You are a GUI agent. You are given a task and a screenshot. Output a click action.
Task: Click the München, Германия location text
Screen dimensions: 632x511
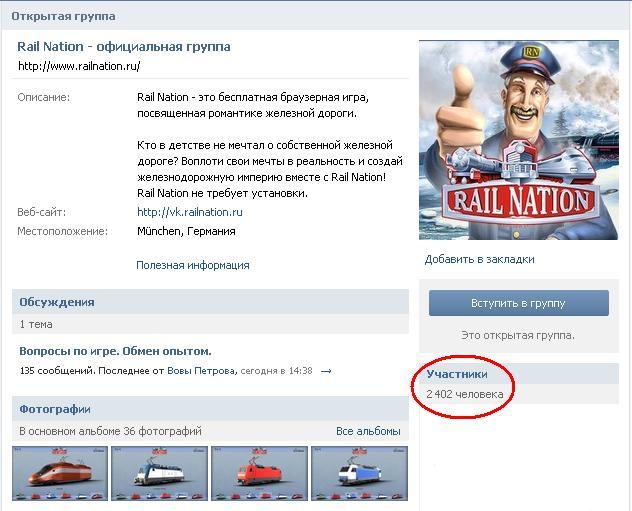tap(186, 231)
